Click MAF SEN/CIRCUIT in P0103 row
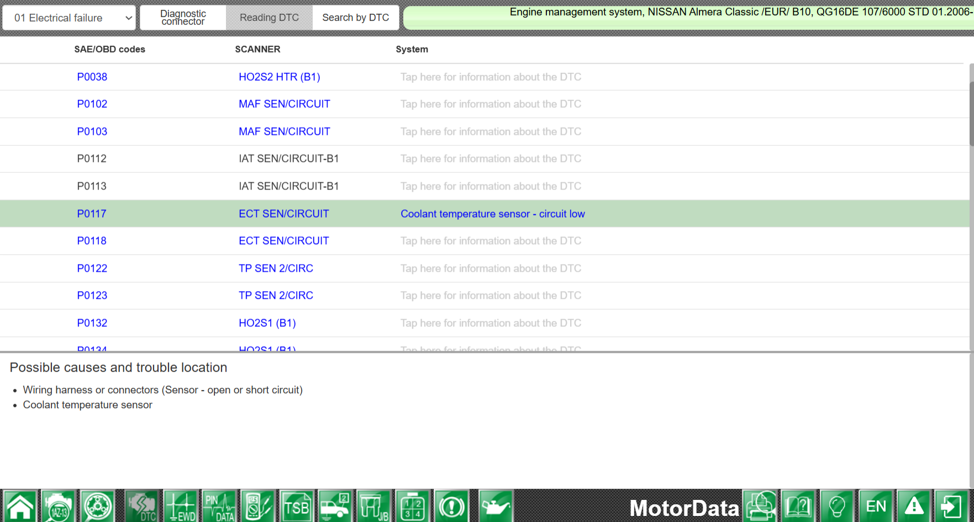 [284, 132]
